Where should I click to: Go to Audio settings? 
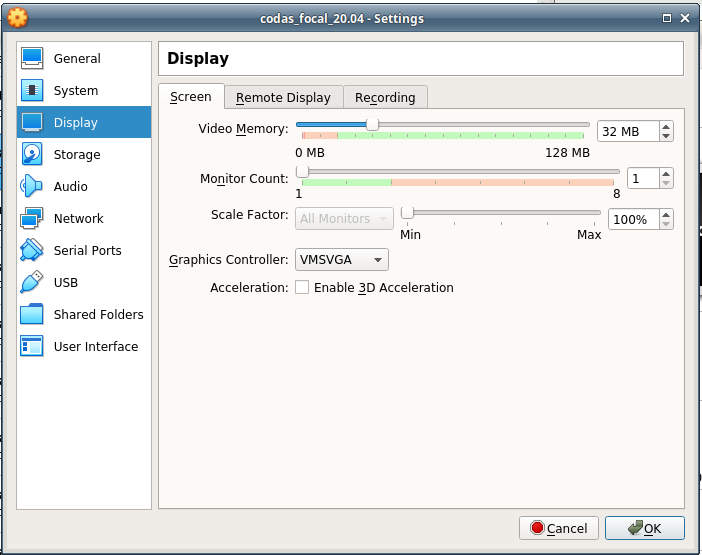click(84, 186)
